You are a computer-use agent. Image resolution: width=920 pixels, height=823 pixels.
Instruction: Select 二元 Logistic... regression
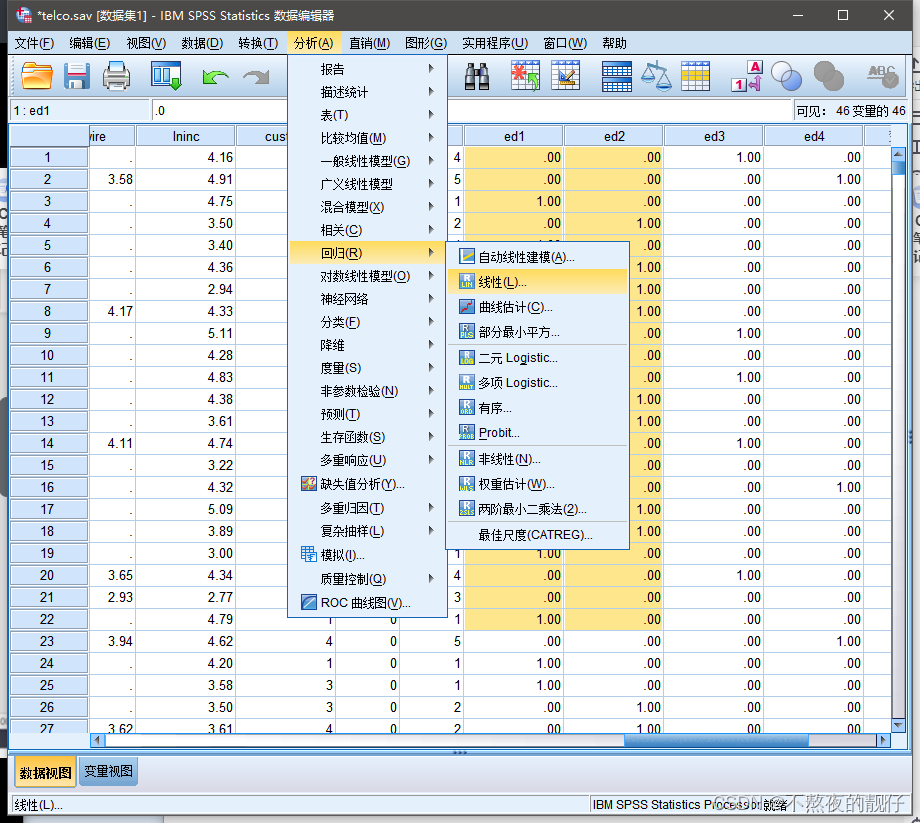tap(537, 358)
